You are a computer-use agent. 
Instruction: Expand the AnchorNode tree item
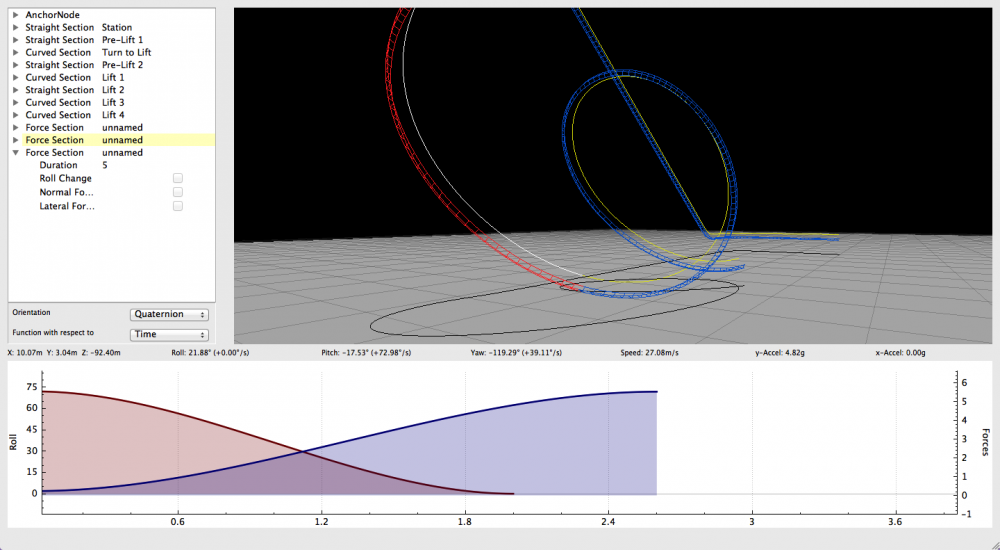pos(15,15)
